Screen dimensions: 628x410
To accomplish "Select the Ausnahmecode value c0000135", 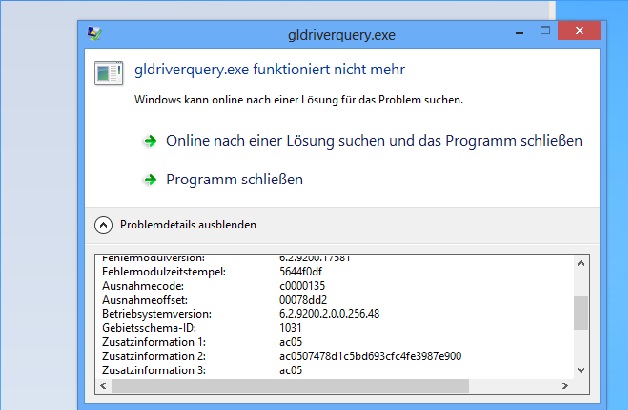I will (302, 286).
